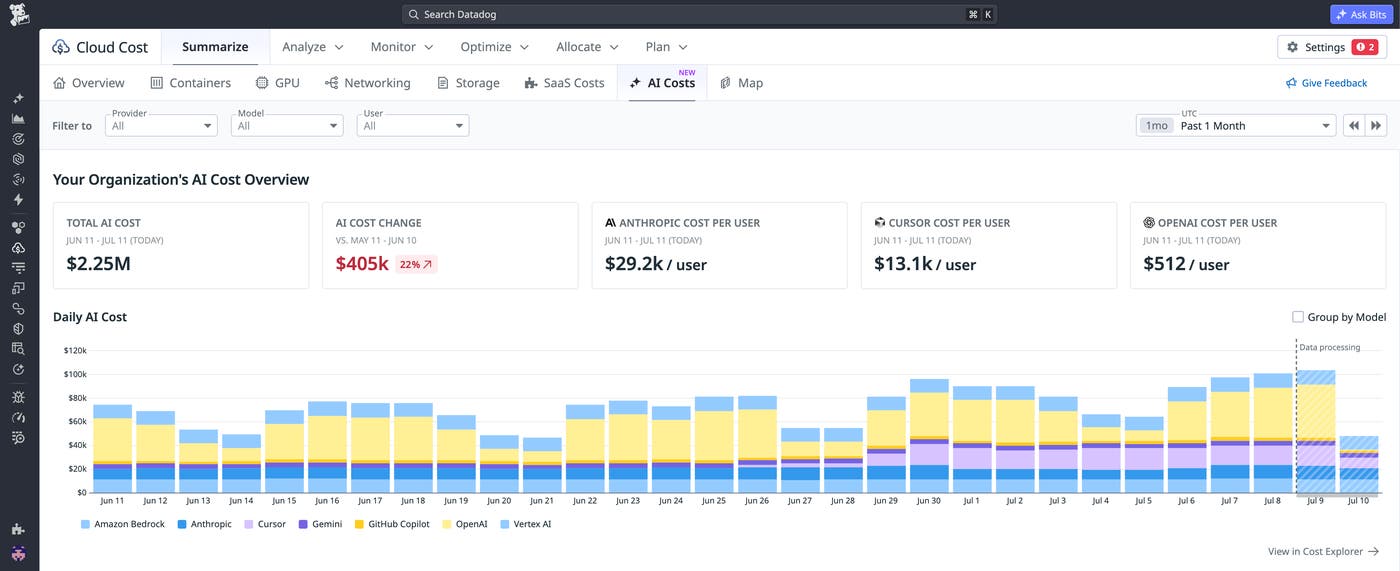Expand the Analyze menu
Screen dimensions: 1400x571
coord(313,47)
